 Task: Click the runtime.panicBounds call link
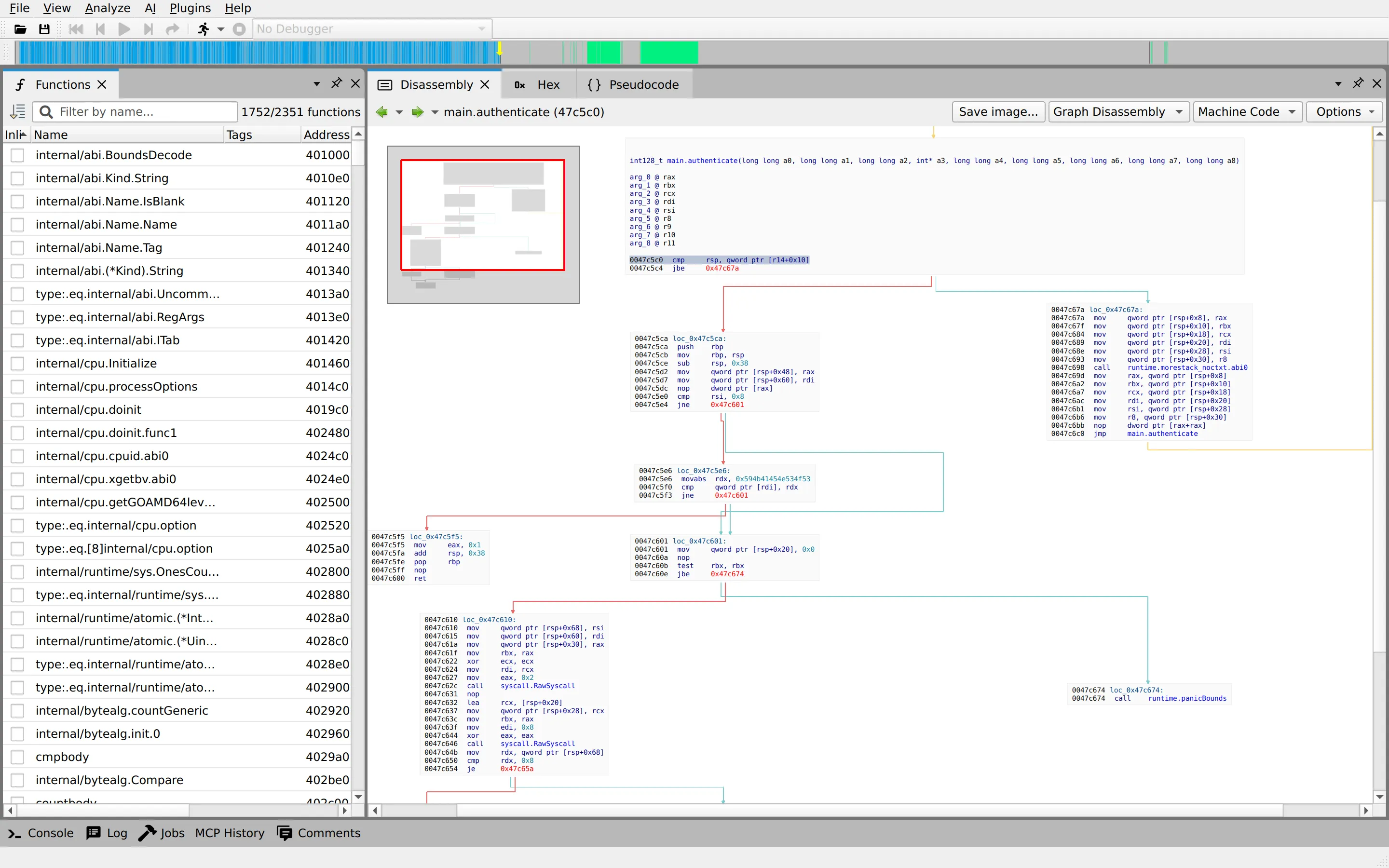coord(1187,698)
